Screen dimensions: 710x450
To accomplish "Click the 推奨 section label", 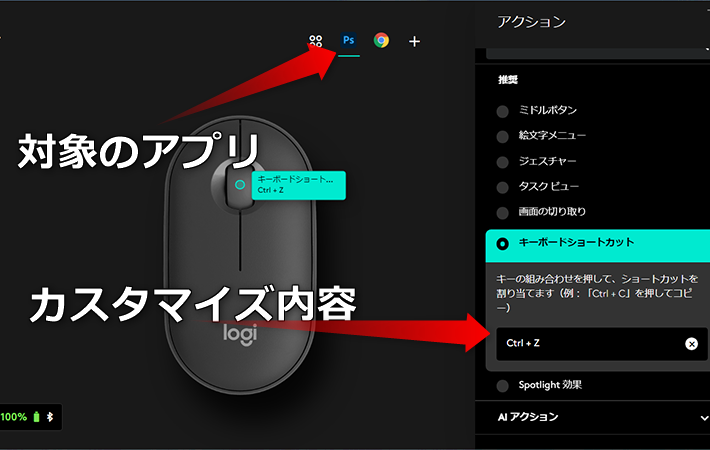I will [508, 80].
